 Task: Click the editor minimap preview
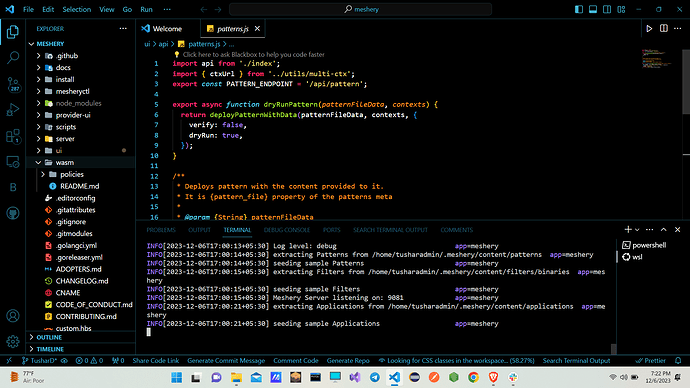(x=656, y=59)
